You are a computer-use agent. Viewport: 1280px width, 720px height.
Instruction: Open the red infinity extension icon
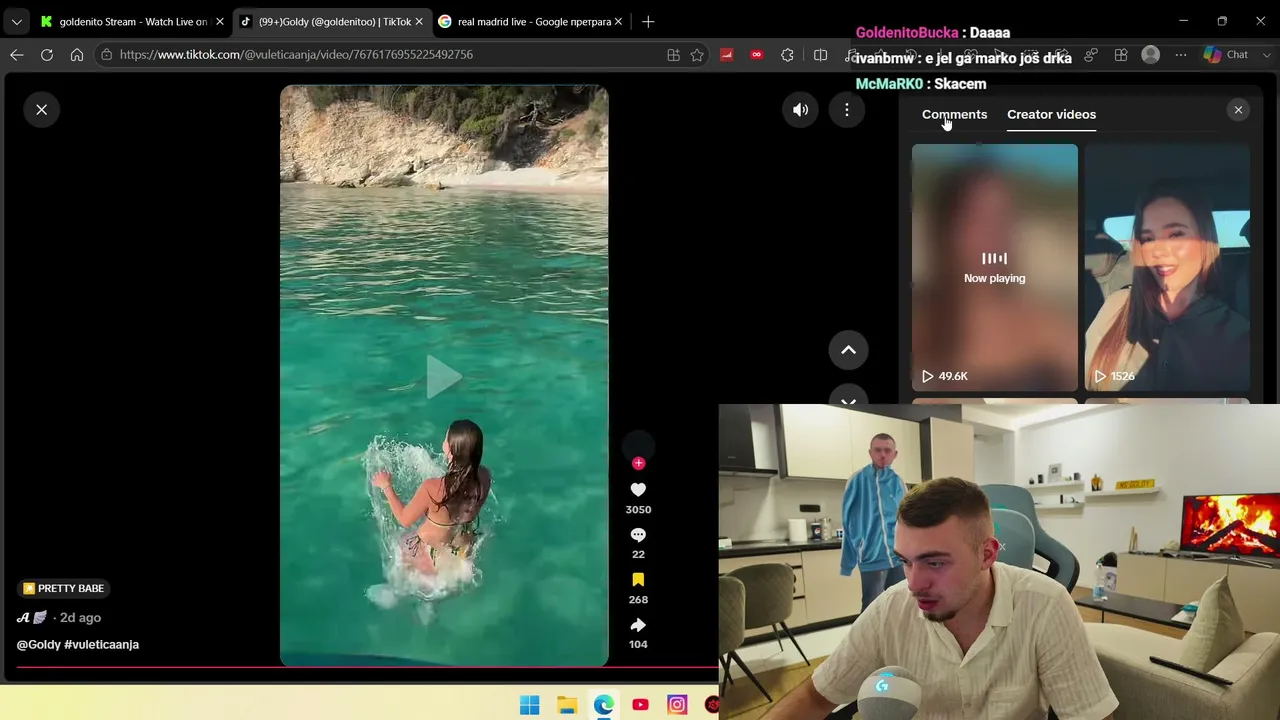(757, 55)
